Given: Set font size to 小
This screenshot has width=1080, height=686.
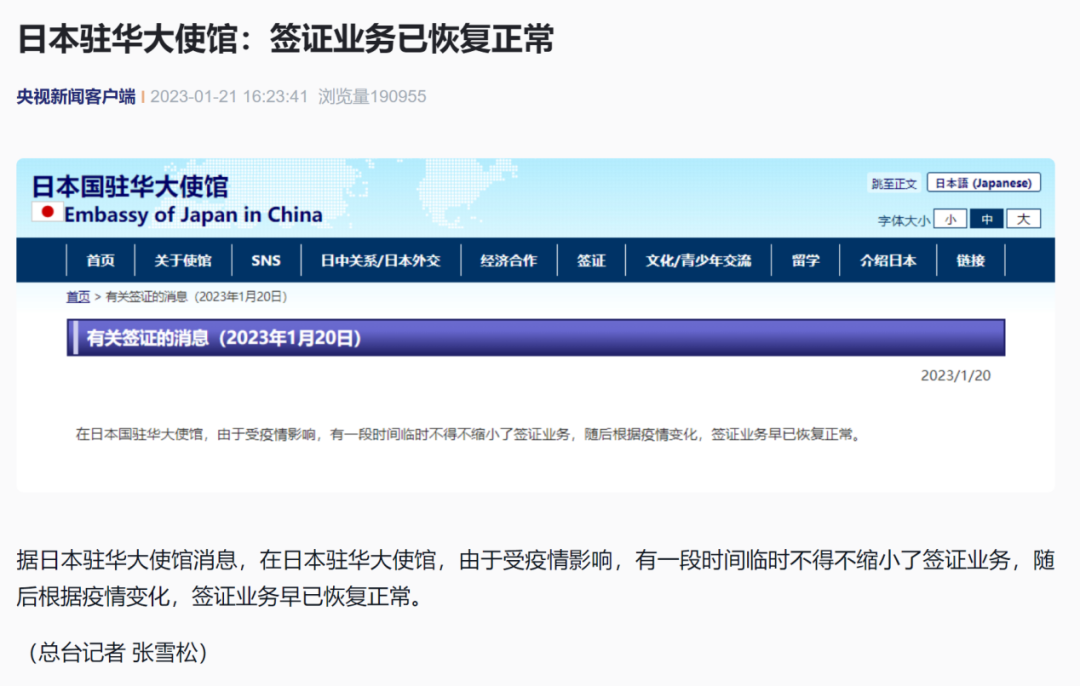Looking at the screenshot, I should tap(951, 219).
